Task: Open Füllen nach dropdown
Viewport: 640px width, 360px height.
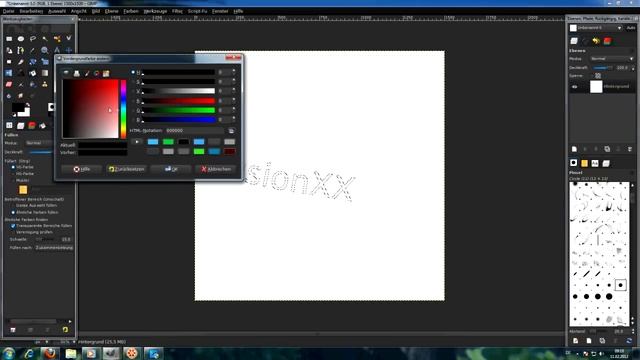Action: pyautogui.click(x=54, y=248)
